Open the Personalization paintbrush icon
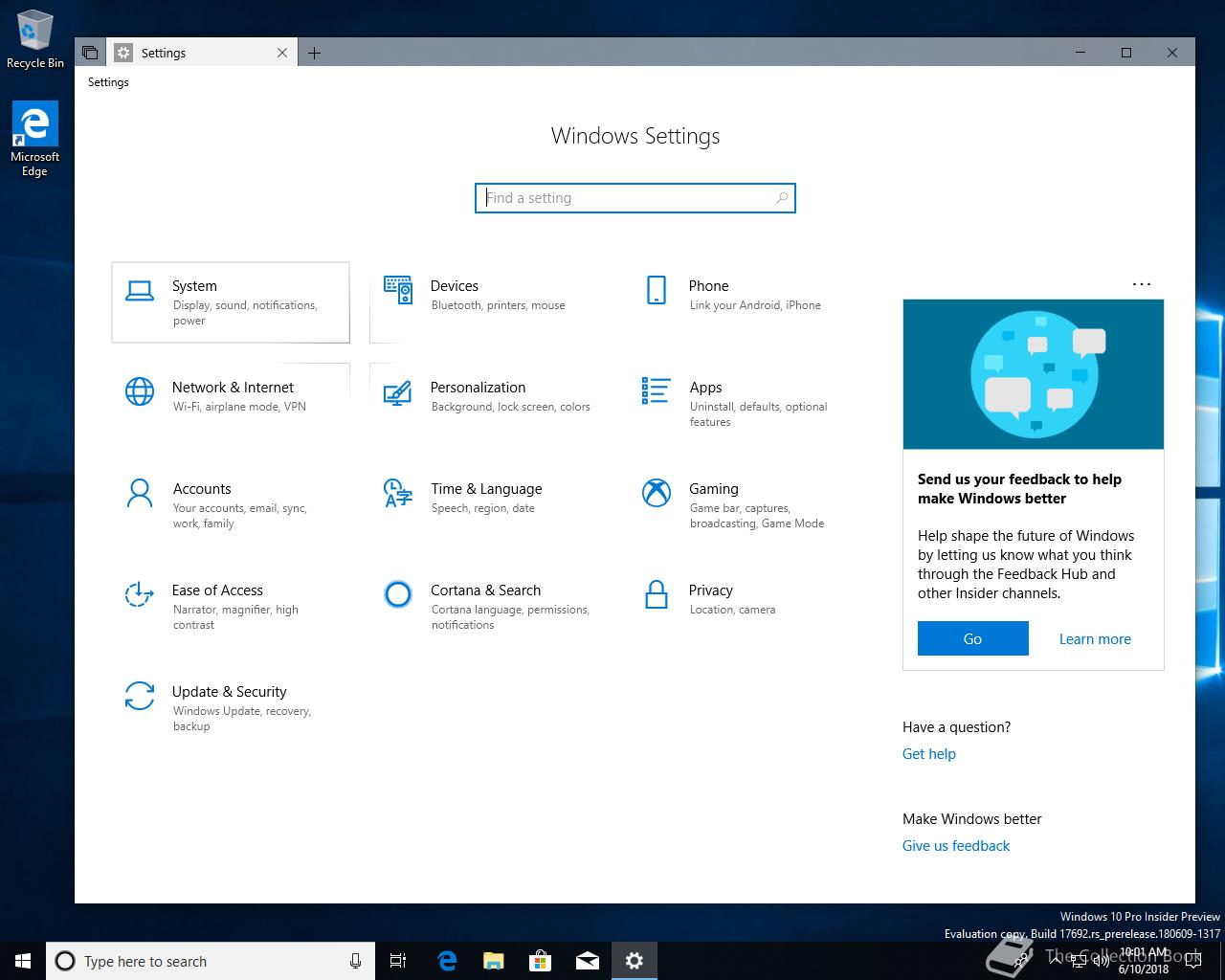This screenshot has height=980, width=1225. [397, 393]
